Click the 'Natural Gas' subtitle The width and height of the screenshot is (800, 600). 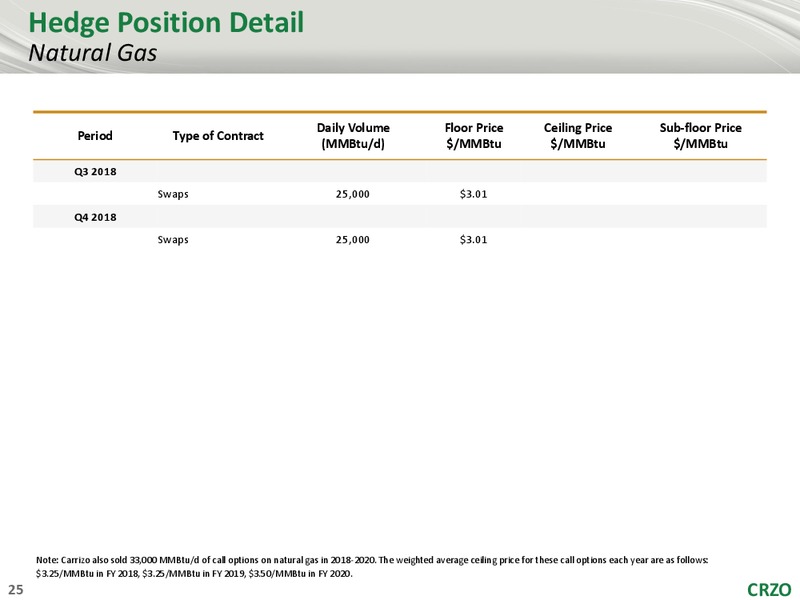[93, 53]
